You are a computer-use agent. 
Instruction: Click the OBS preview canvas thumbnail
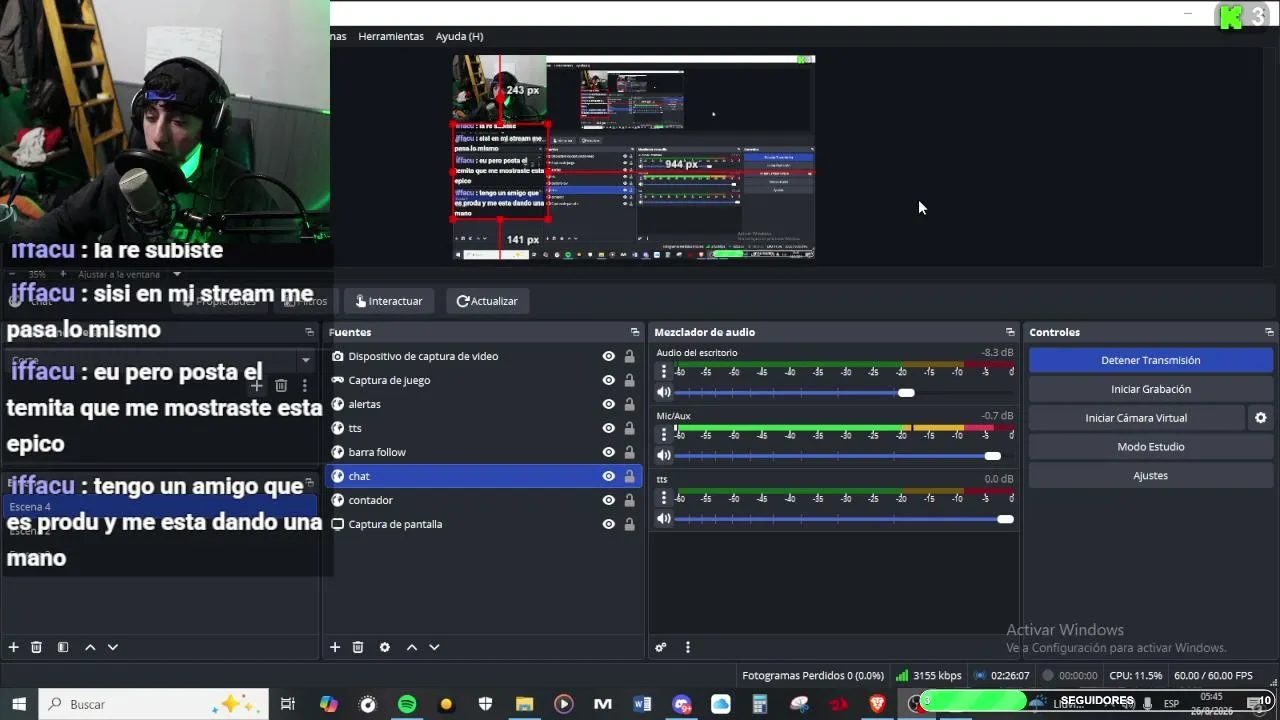coord(634,158)
